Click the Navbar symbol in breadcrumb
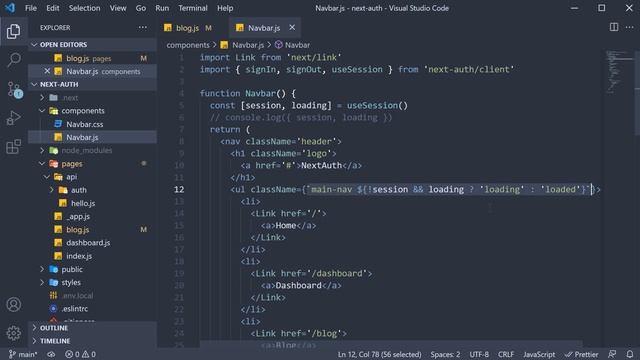Viewport: 640px width, 360px height. click(293, 45)
